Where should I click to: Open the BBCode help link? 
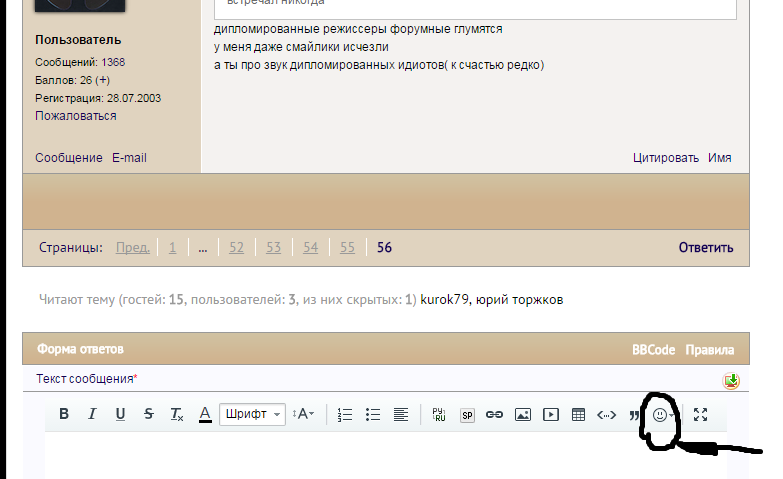pyautogui.click(x=653, y=350)
